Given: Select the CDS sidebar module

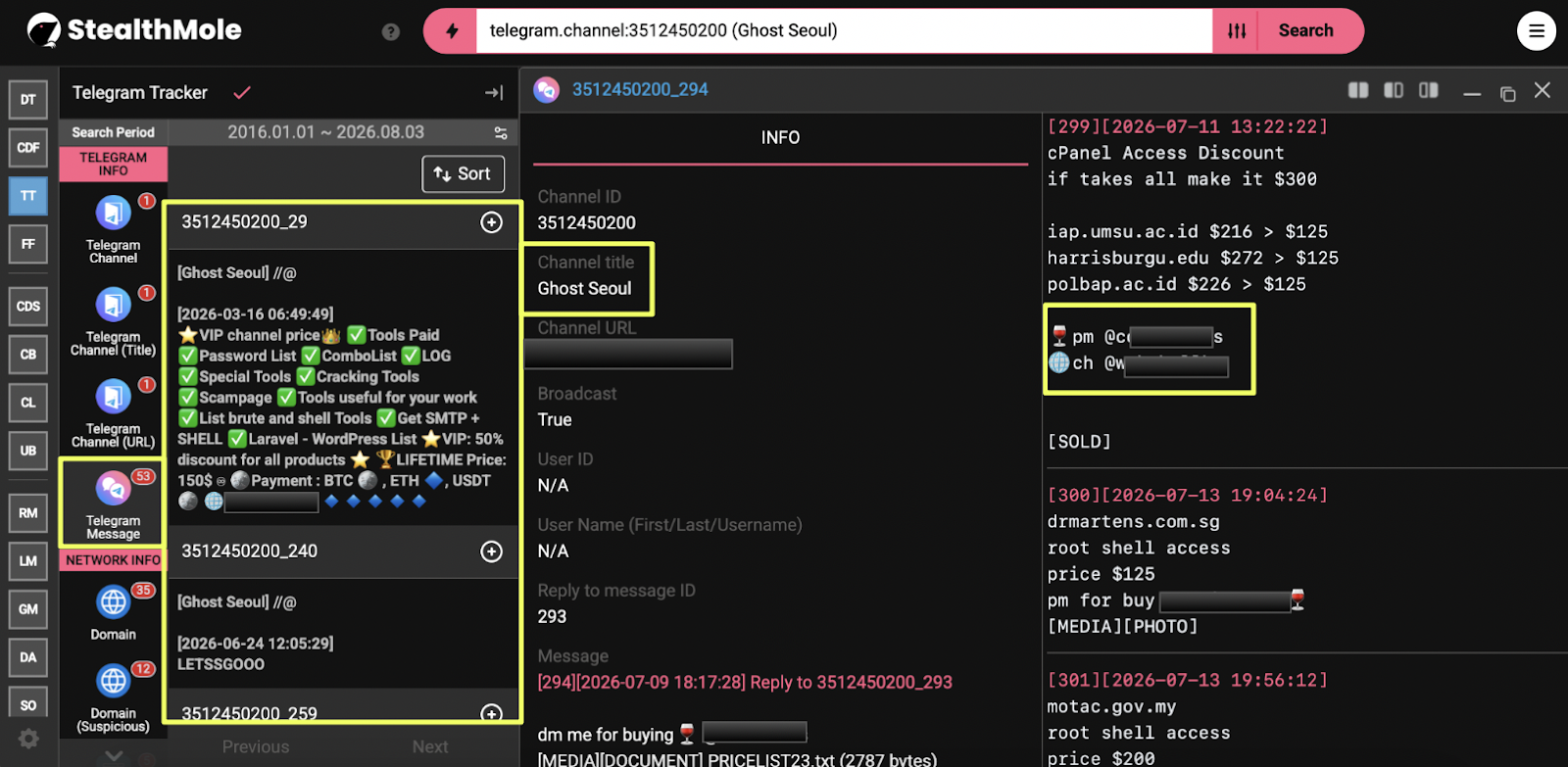Looking at the screenshot, I should coord(28,307).
